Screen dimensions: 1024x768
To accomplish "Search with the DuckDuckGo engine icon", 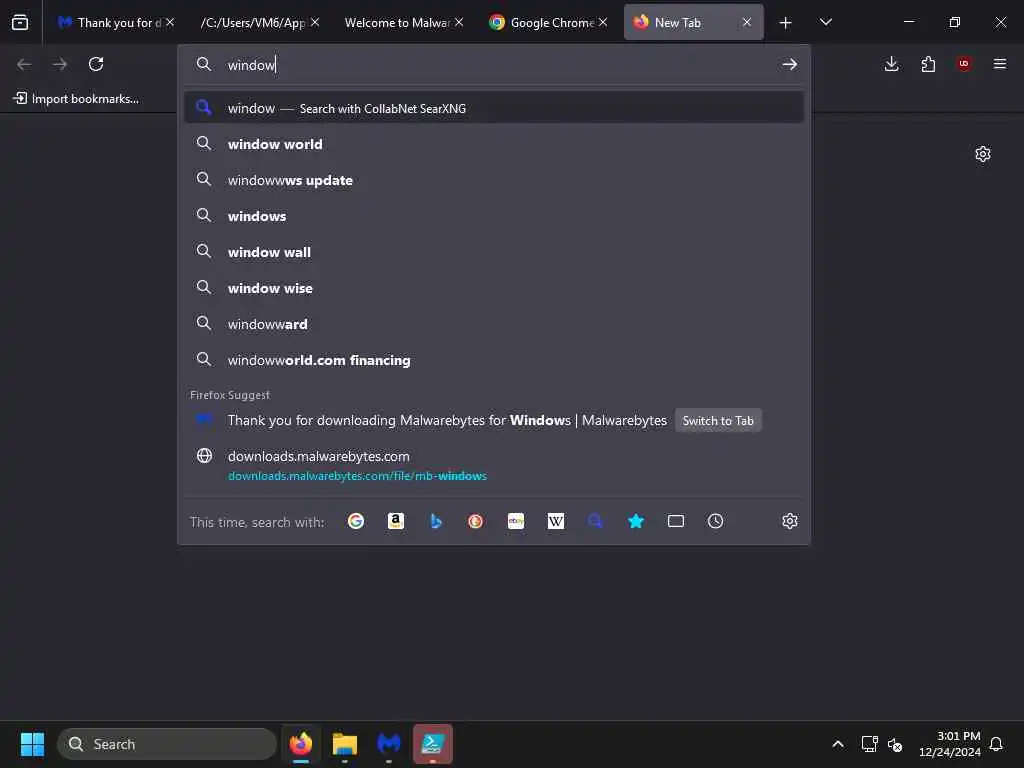I will click(x=475, y=521).
